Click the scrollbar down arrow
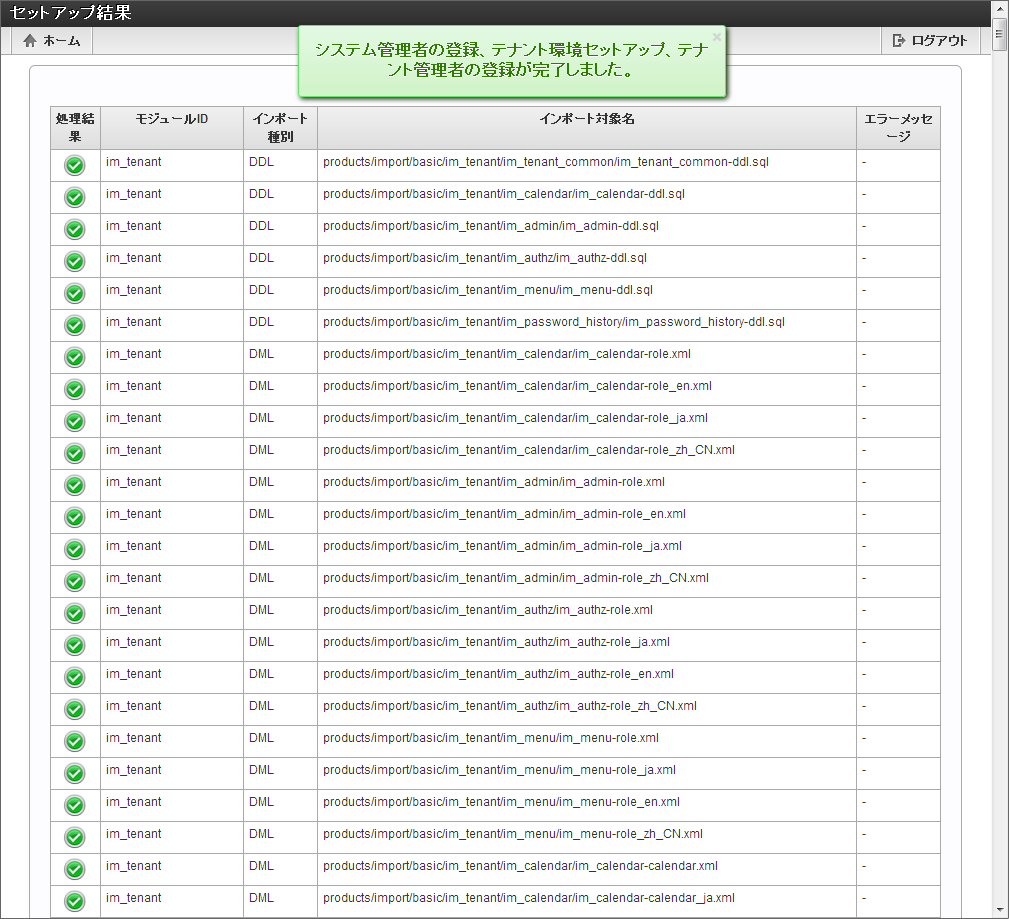Screen dimensions: 1009x919 (x=999, y=910)
